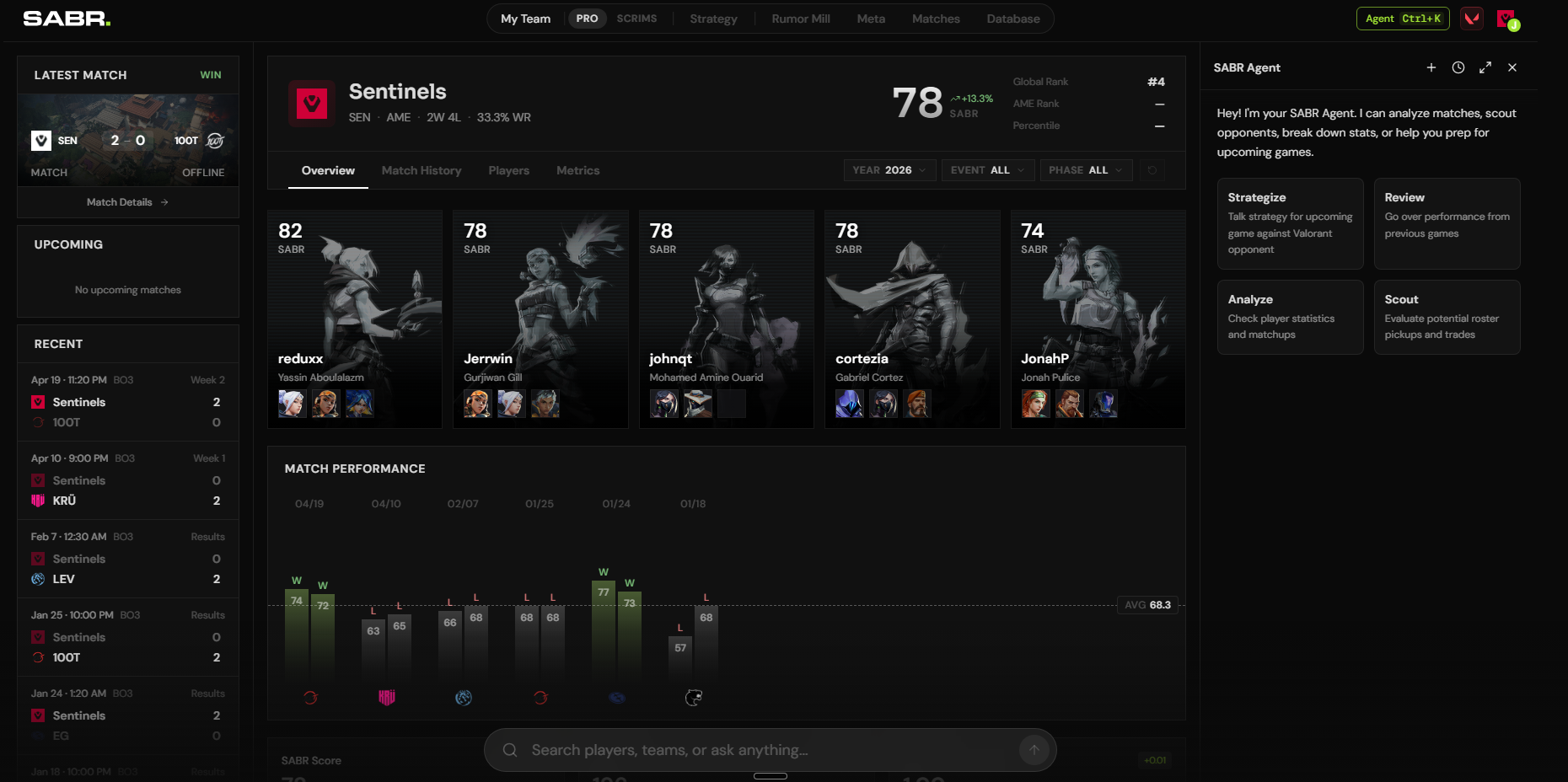Open Strategy nav item
This screenshot has height=782, width=1568.
click(x=713, y=19)
